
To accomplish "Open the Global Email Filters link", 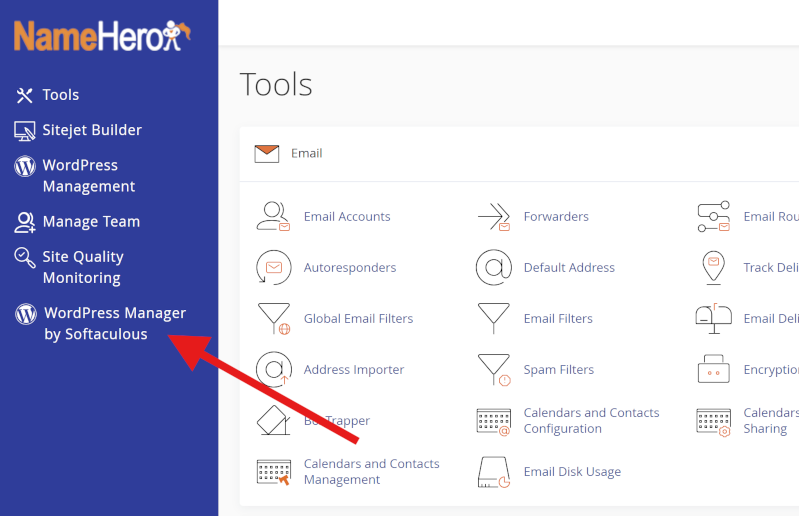I will 358,318.
